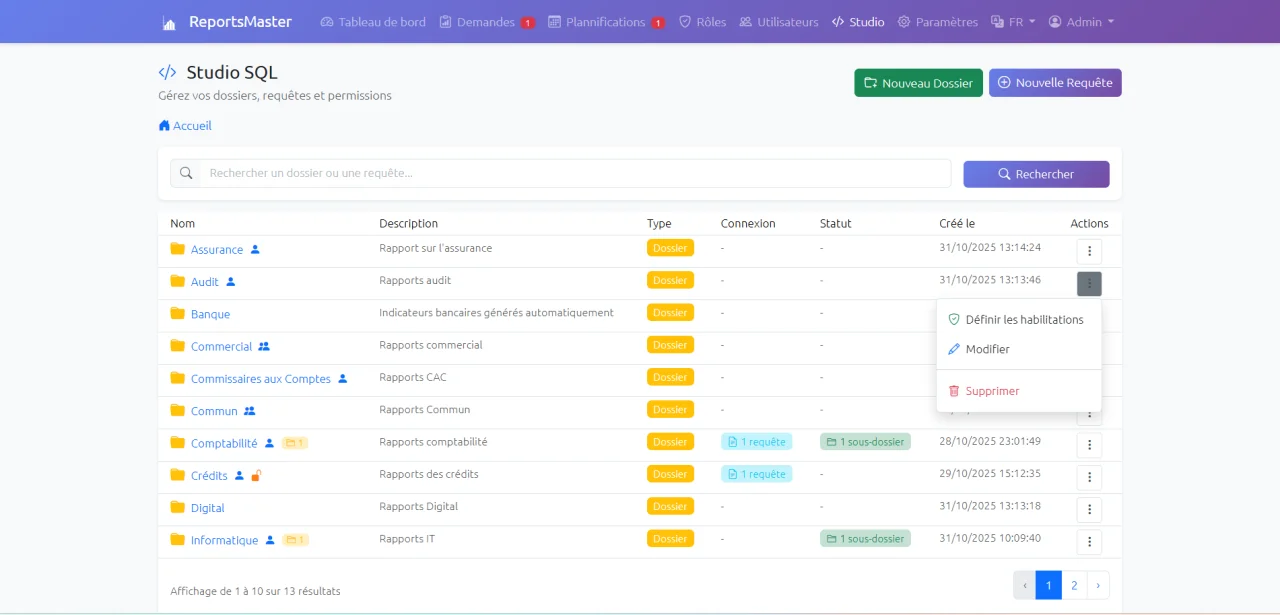The width and height of the screenshot is (1280, 615).
Task: Open the Demandes menu item
Action: pos(487,22)
